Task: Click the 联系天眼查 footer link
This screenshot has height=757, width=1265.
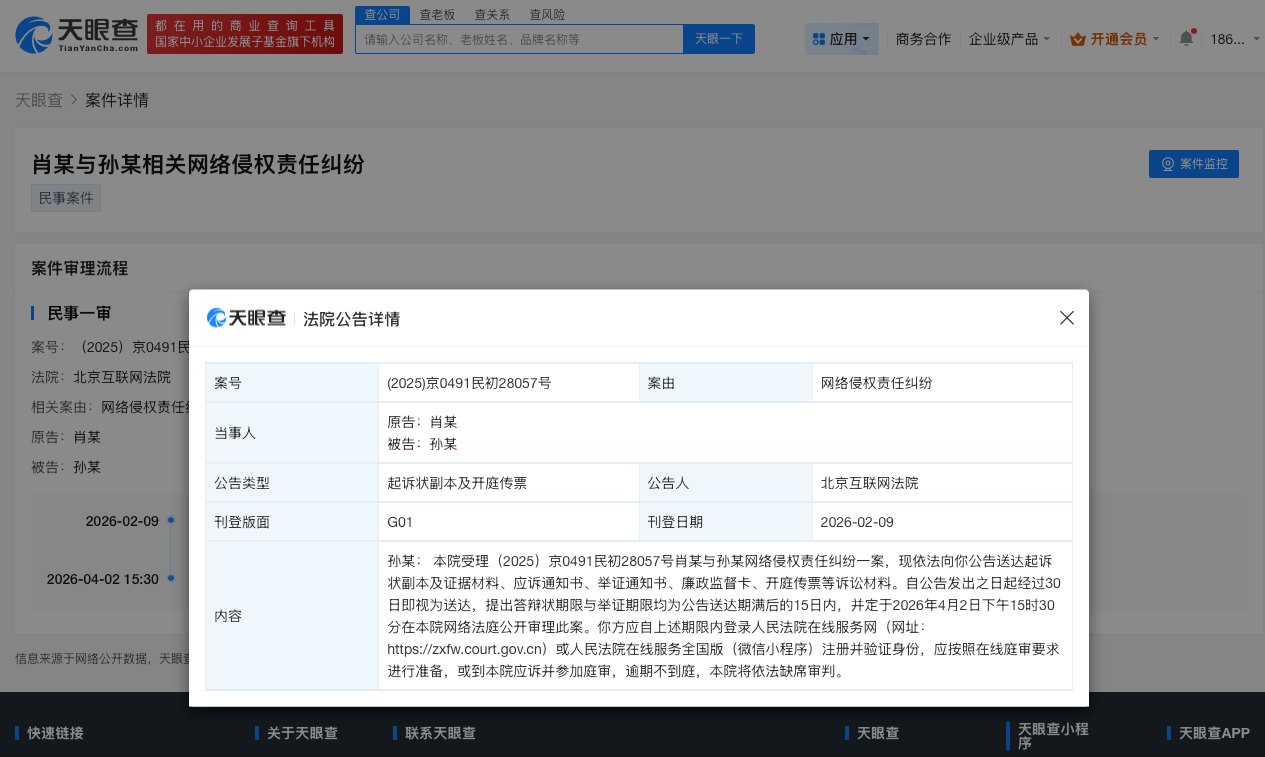Action: click(x=440, y=733)
